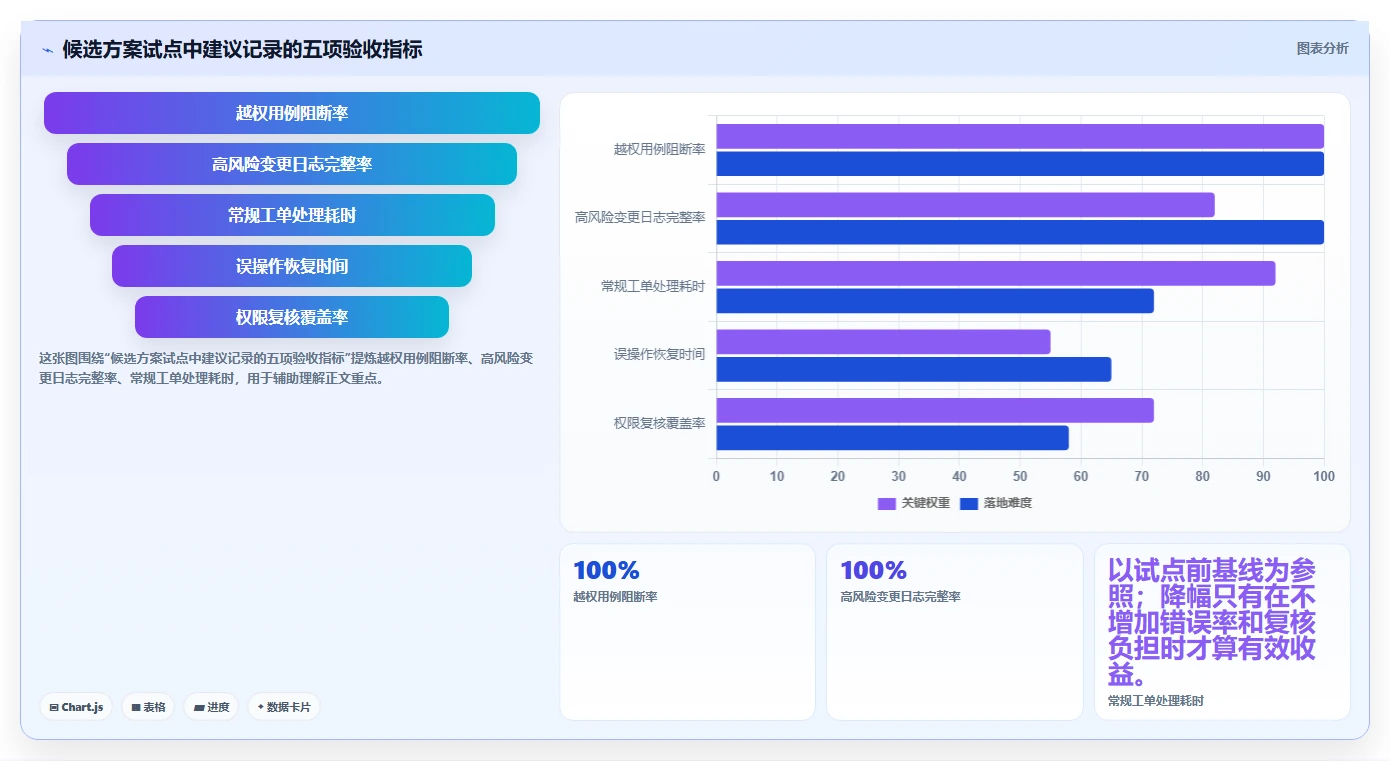Click the 100% value on 越权用例阻断率 card
This screenshot has width=1390, height=761.
(606, 571)
